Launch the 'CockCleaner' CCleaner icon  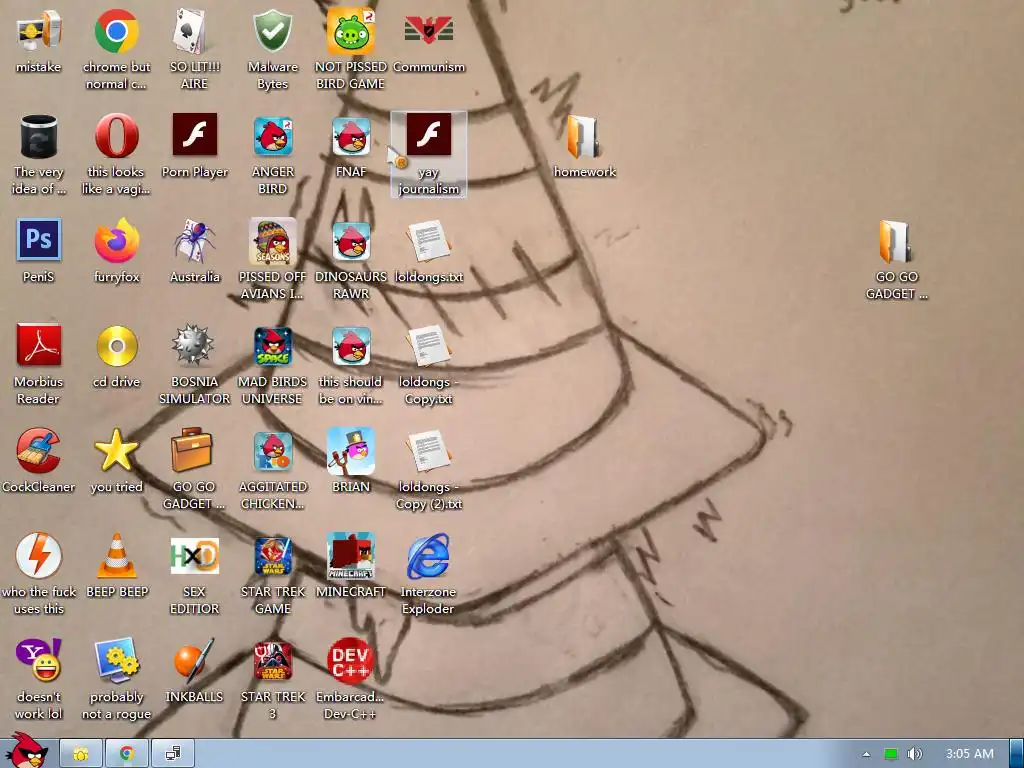(39, 451)
